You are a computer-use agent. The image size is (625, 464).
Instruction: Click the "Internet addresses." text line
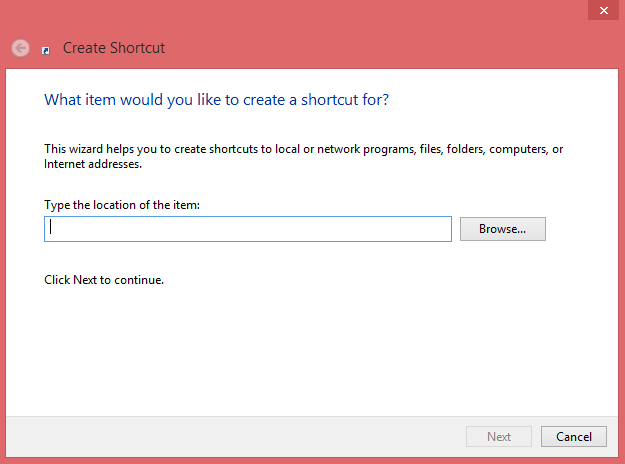coord(93,163)
